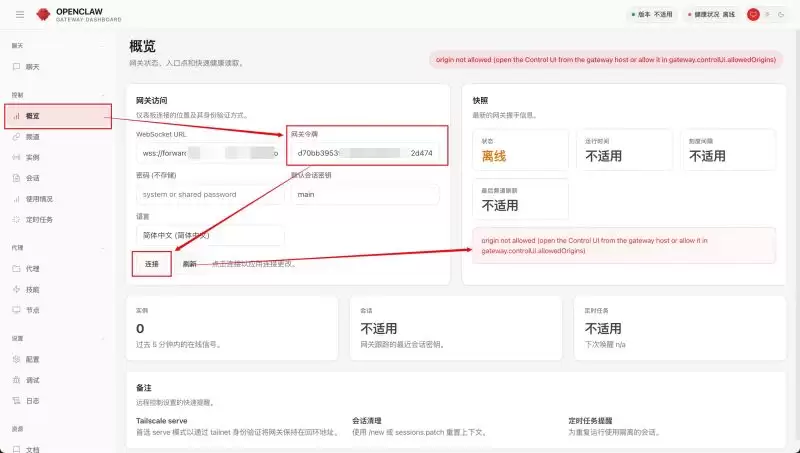This screenshot has height=453, width=800.
Task: Open 概览 overview in sidebar
Action: click(x=58, y=116)
